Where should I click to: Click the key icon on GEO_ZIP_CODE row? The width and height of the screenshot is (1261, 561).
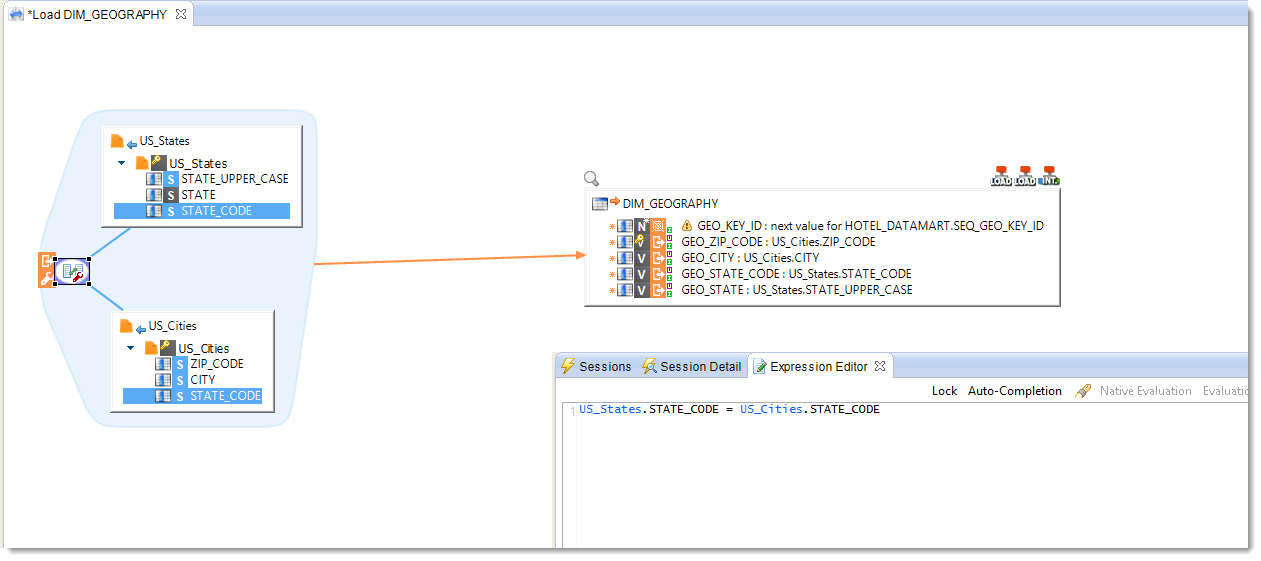tap(641, 242)
